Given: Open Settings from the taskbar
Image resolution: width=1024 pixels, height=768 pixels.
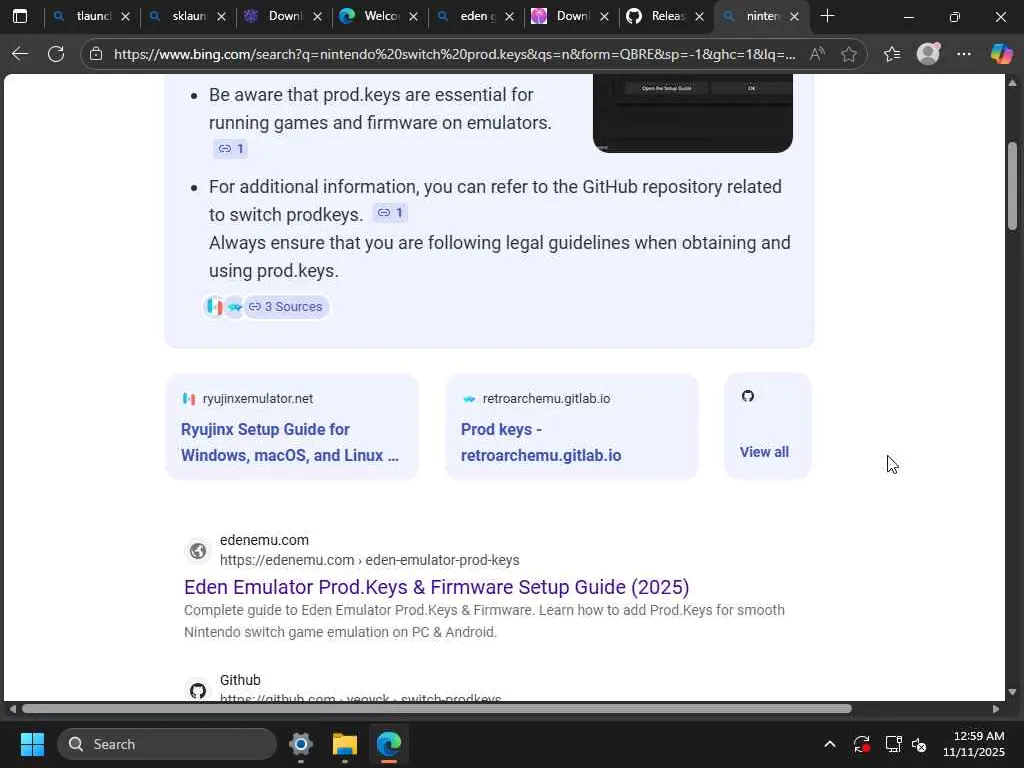Looking at the screenshot, I should click(x=301, y=744).
